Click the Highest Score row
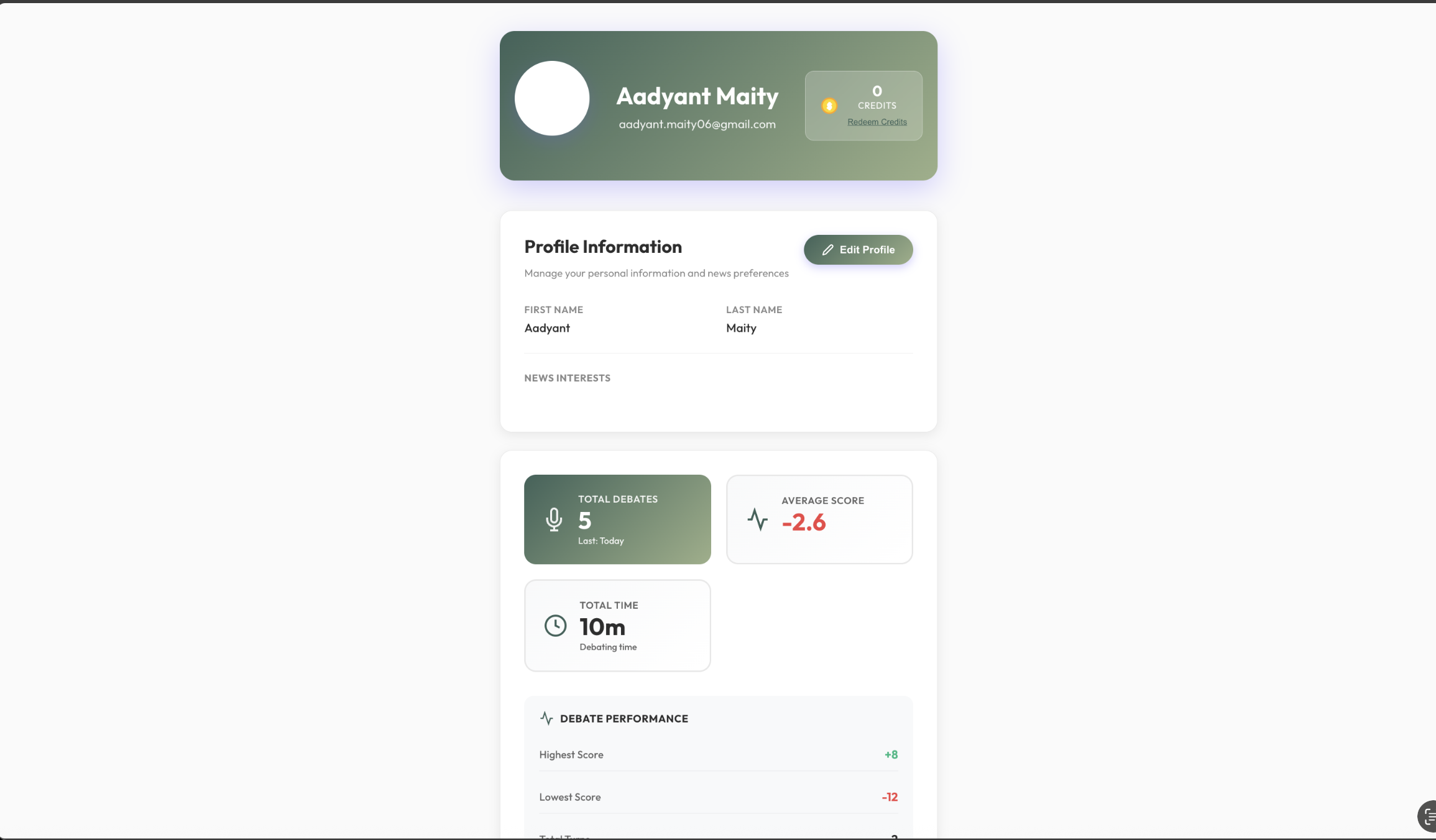The width and height of the screenshot is (1436, 840). click(x=718, y=755)
